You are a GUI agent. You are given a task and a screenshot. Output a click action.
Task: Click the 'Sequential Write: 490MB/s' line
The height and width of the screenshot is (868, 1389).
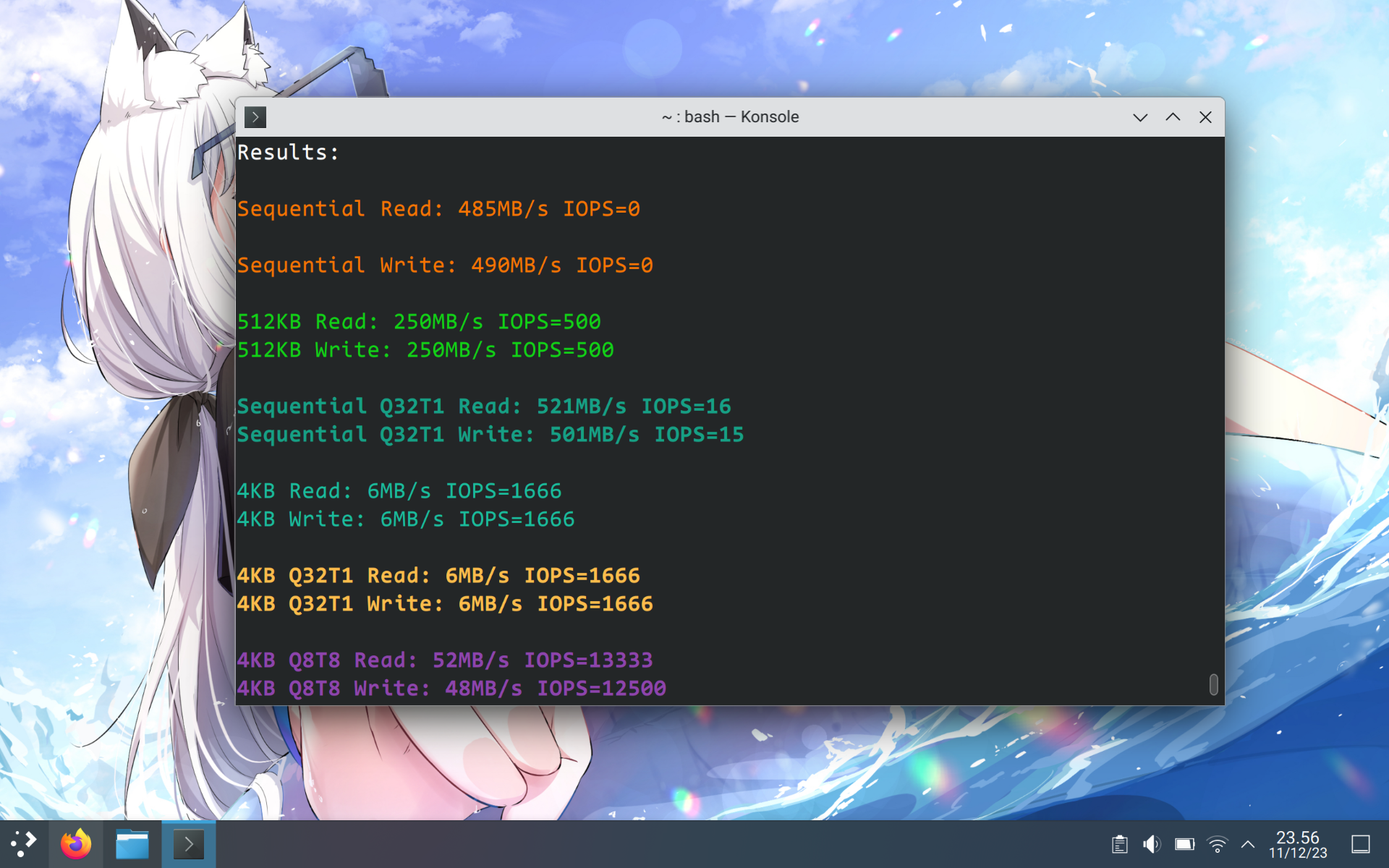445,265
